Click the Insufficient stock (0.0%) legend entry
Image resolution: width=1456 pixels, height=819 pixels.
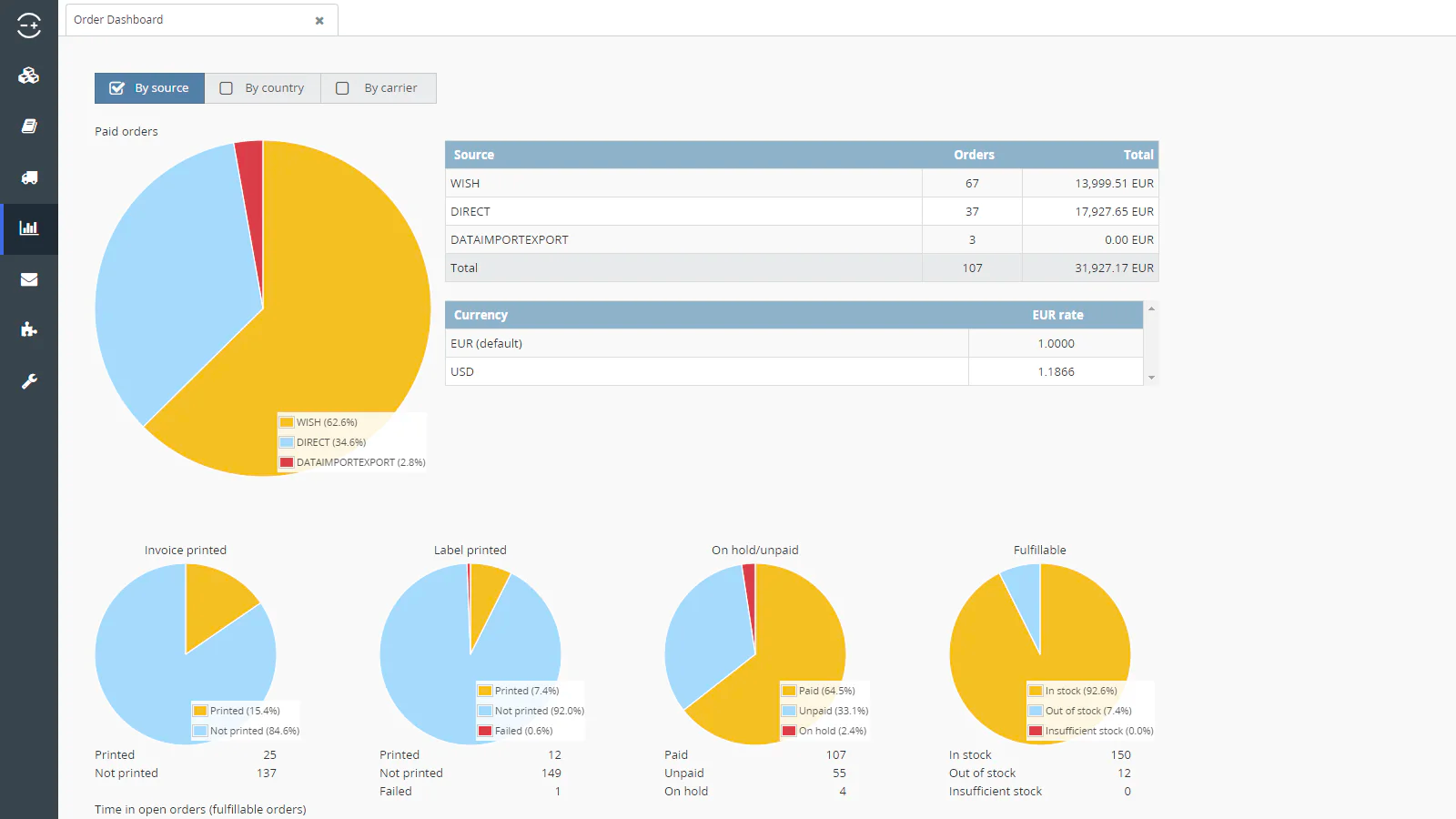(1091, 731)
